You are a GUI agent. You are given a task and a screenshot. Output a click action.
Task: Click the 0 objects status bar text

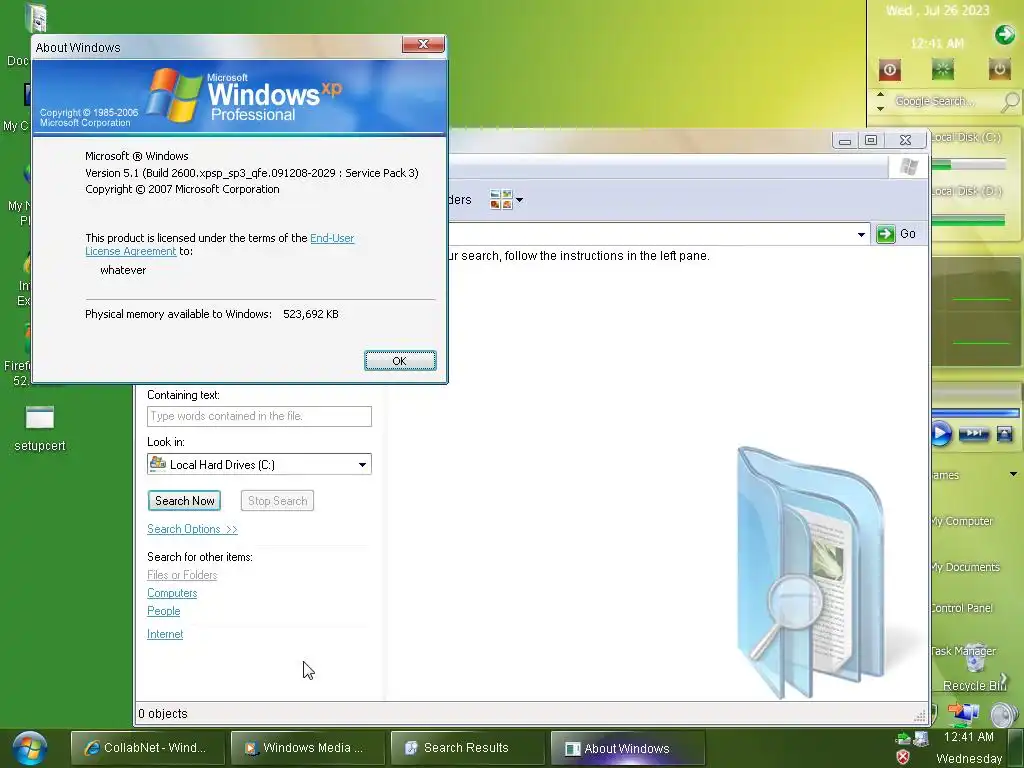(x=163, y=714)
